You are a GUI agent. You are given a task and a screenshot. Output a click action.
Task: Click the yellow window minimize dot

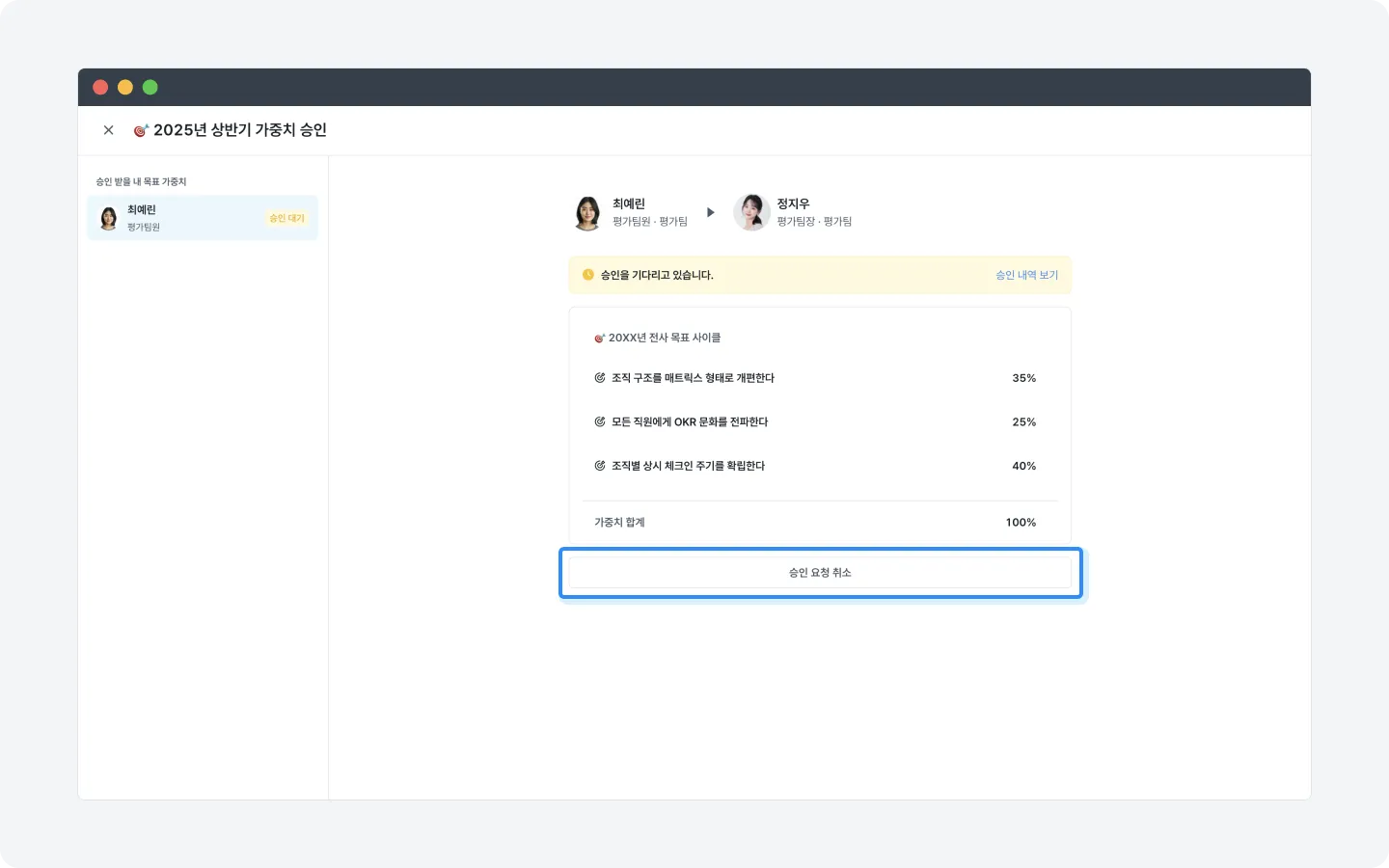pyautogui.click(x=125, y=87)
